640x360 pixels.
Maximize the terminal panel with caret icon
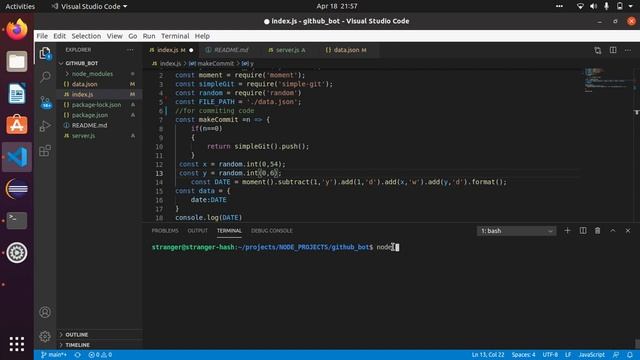point(613,231)
